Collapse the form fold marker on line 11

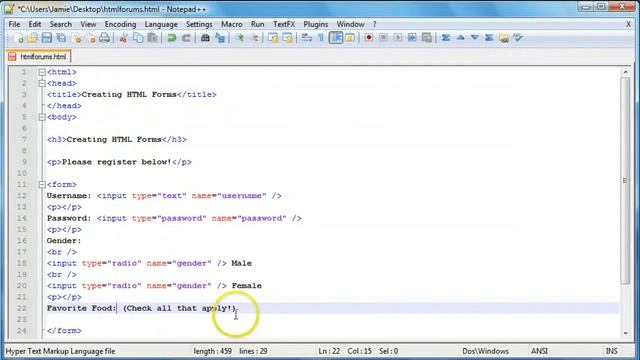(42, 185)
